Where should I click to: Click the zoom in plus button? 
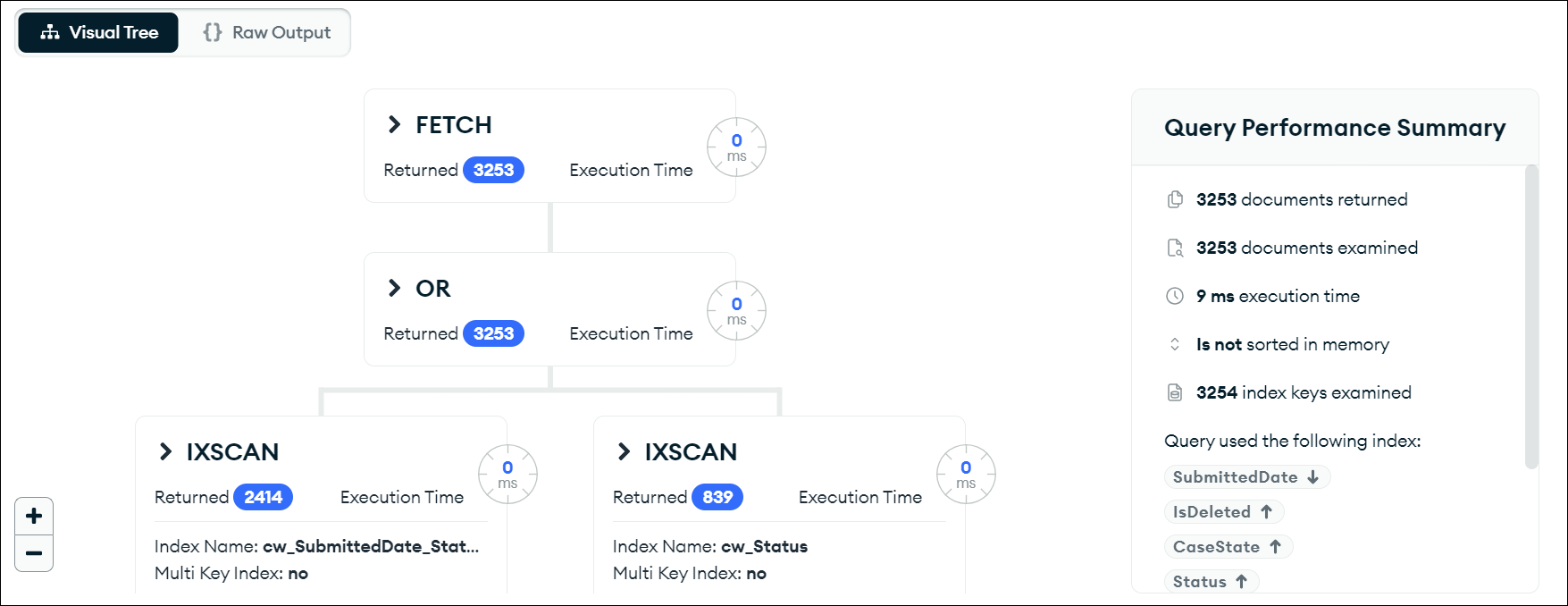(x=34, y=516)
